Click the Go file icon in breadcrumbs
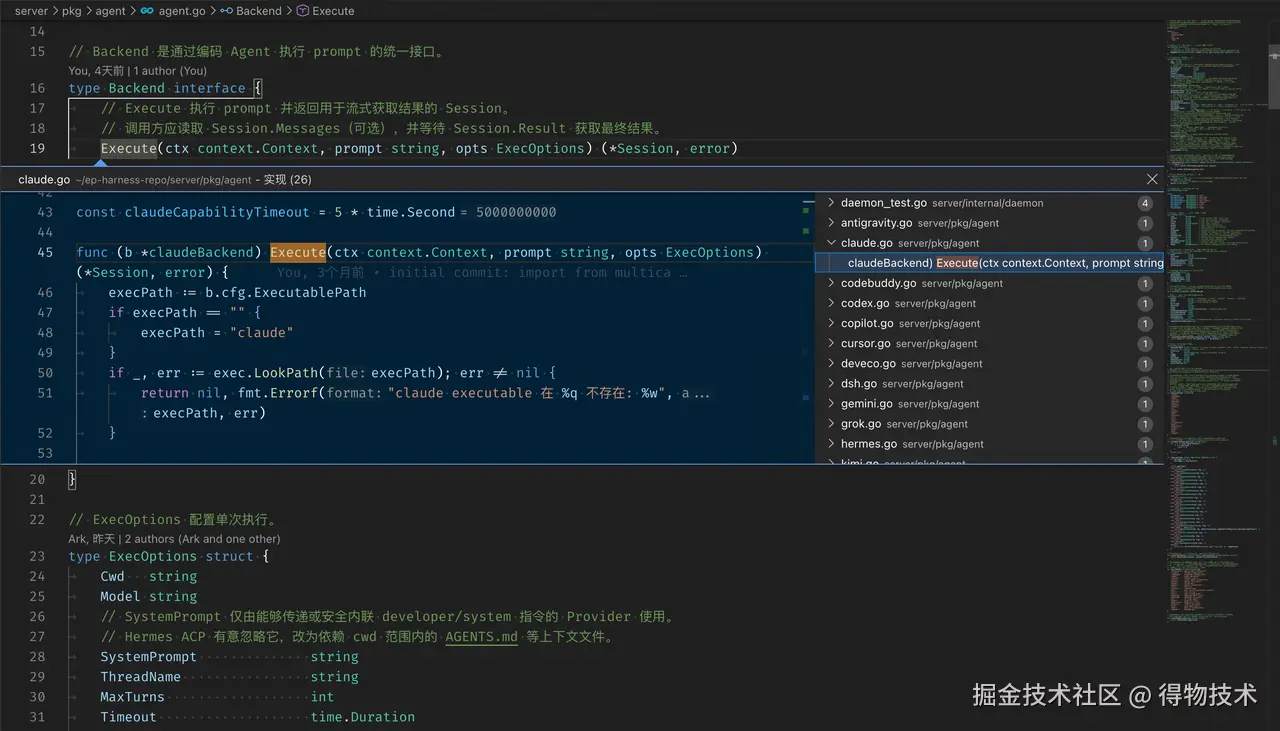1280x731 pixels. pyautogui.click(x=147, y=11)
